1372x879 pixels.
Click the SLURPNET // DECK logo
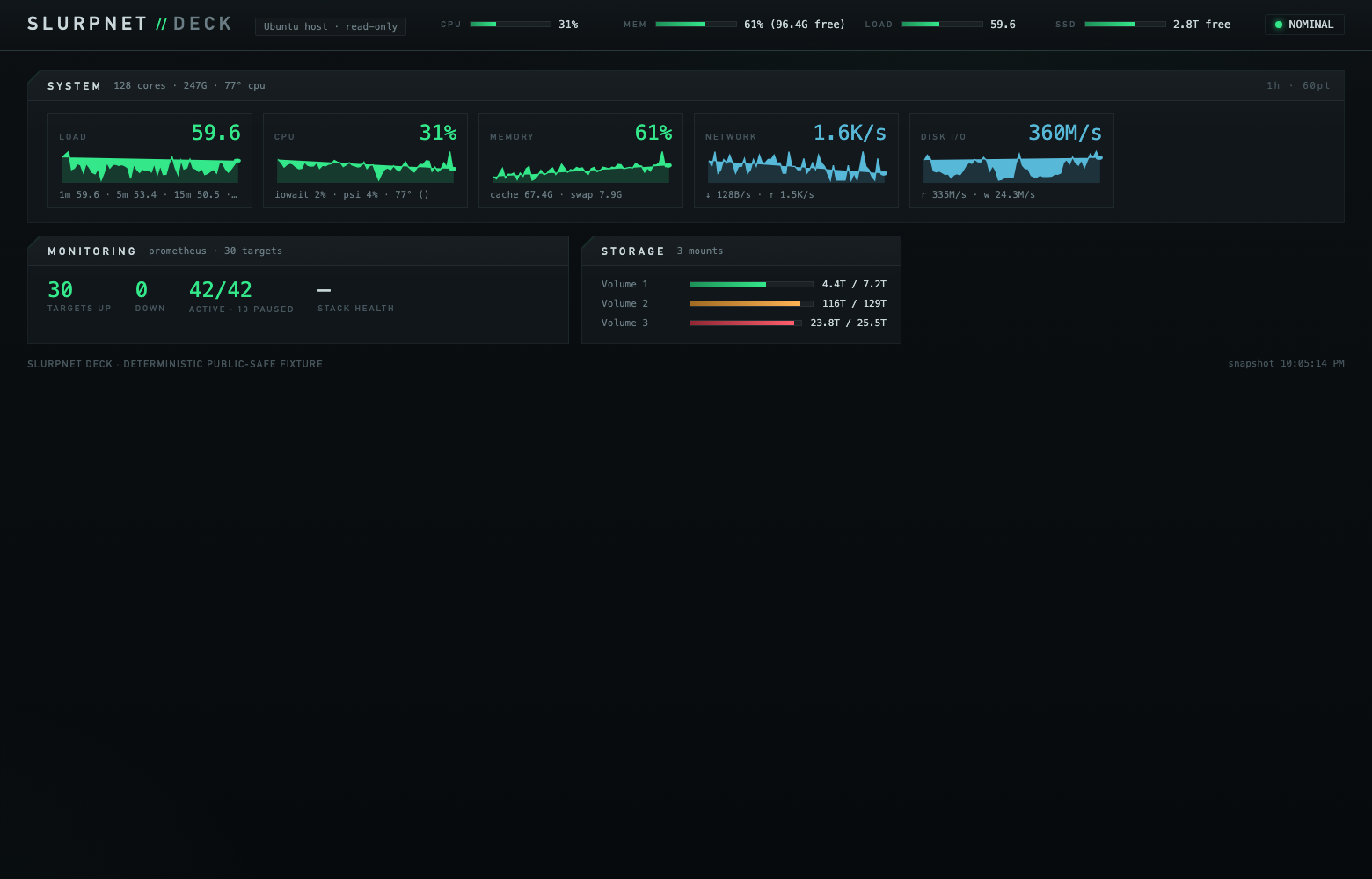click(130, 24)
